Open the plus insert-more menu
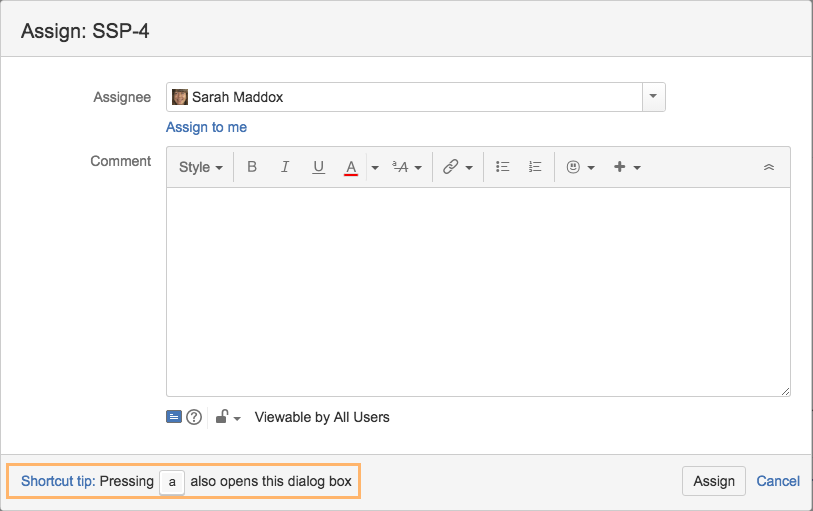The width and height of the screenshot is (813, 511). [x=627, y=167]
